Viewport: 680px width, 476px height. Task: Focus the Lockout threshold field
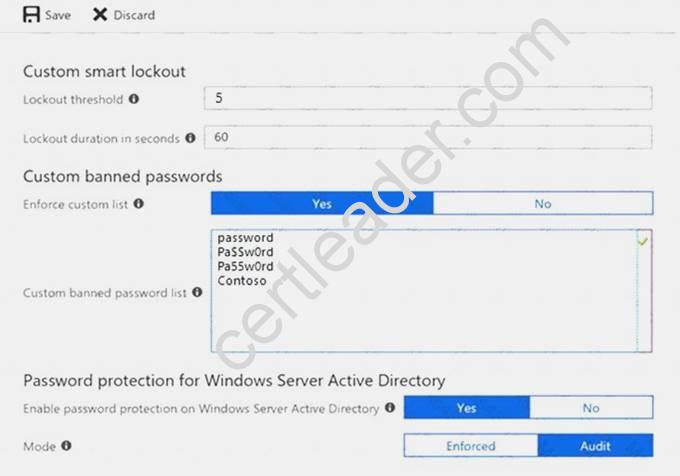click(x=428, y=98)
